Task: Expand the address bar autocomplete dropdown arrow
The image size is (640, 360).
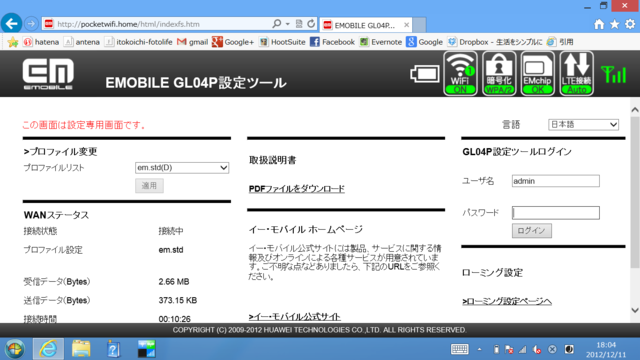Action: pos(288,24)
